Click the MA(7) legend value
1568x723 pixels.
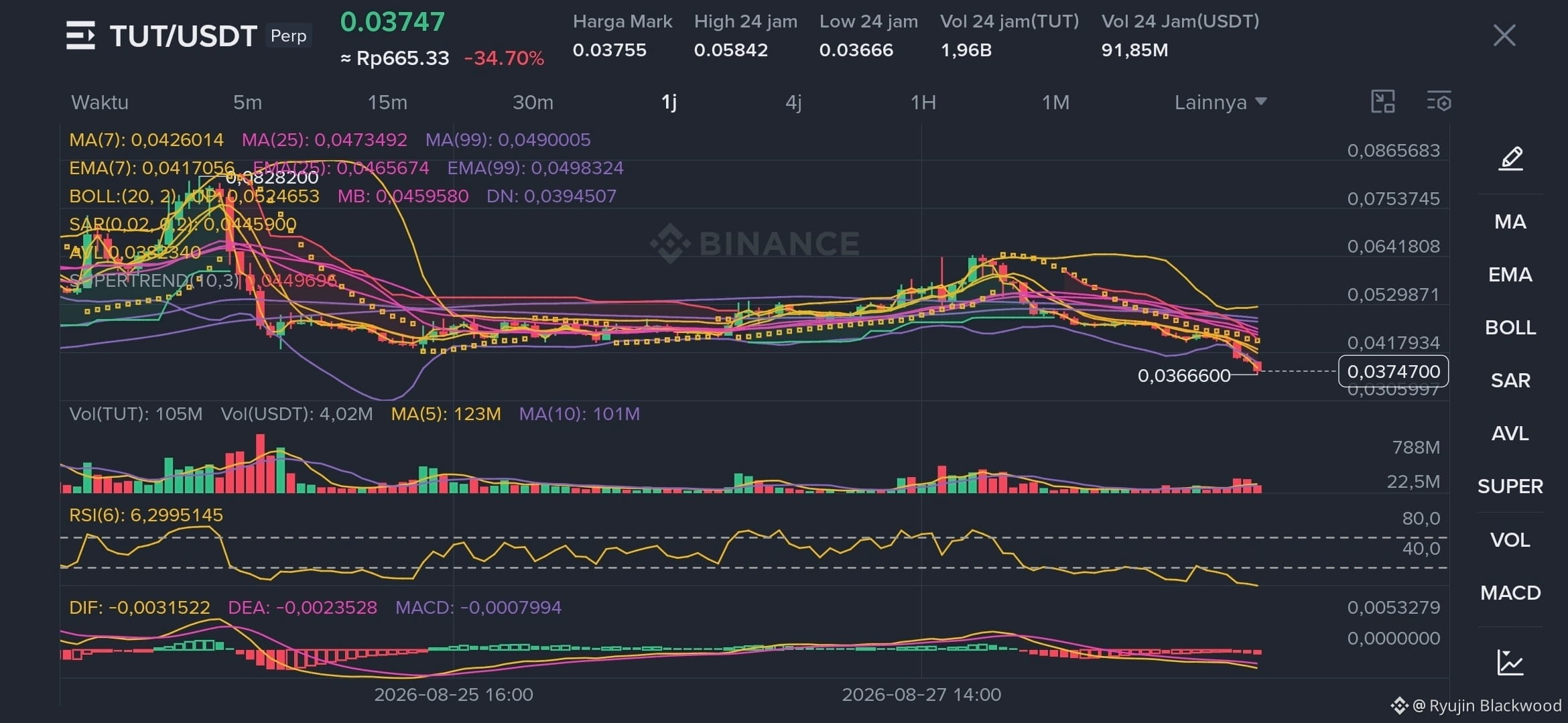point(146,140)
